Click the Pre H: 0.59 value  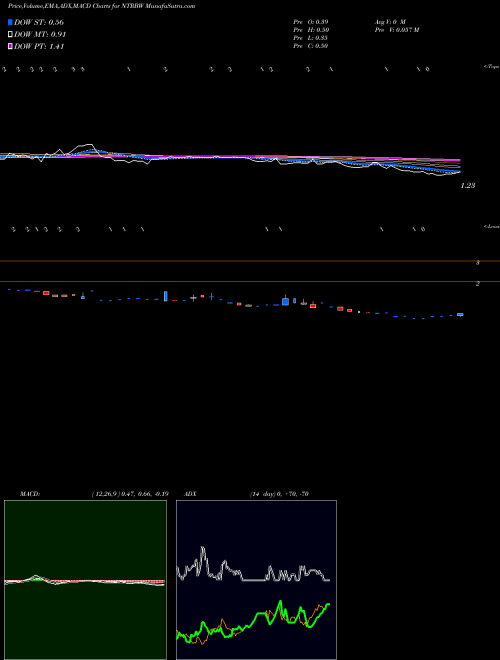311,30
